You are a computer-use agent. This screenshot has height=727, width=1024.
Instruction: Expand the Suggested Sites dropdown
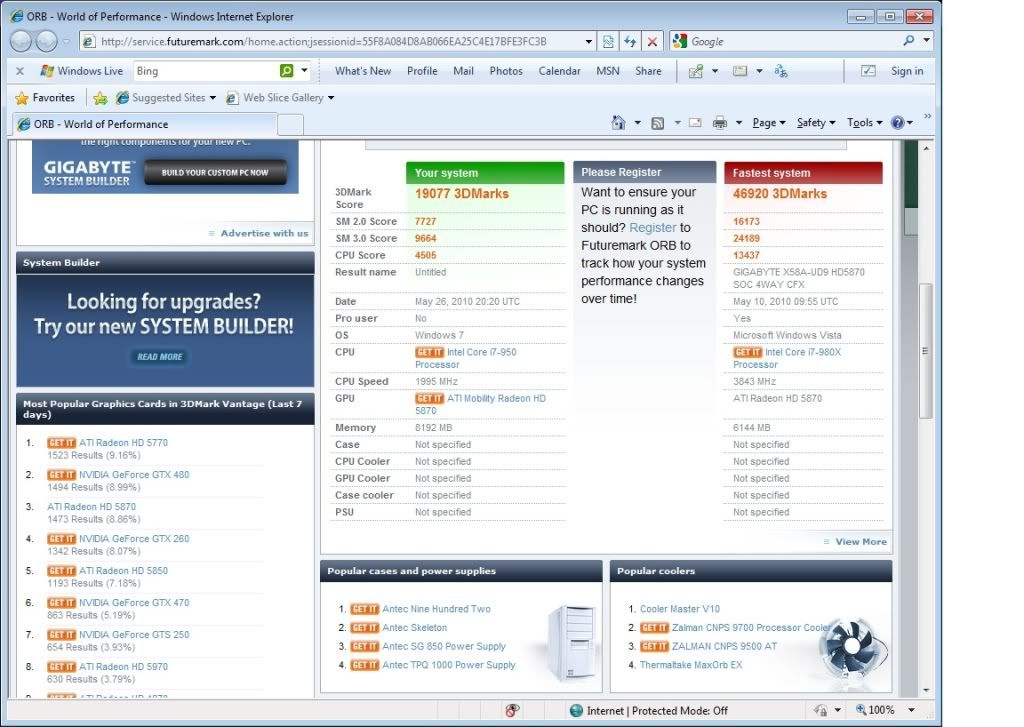(213, 98)
